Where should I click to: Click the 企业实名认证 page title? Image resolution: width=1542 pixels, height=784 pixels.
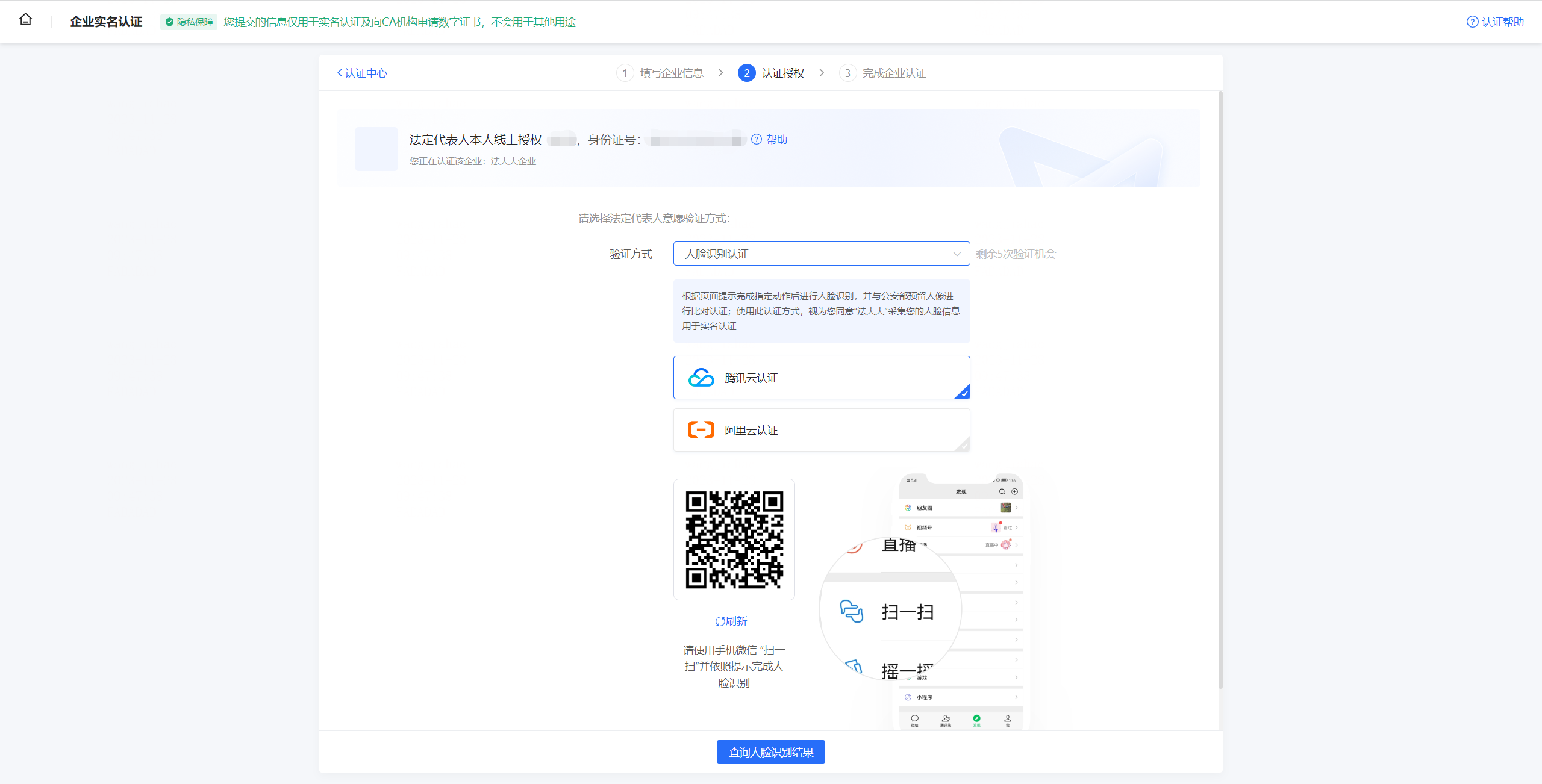click(106, 22)
